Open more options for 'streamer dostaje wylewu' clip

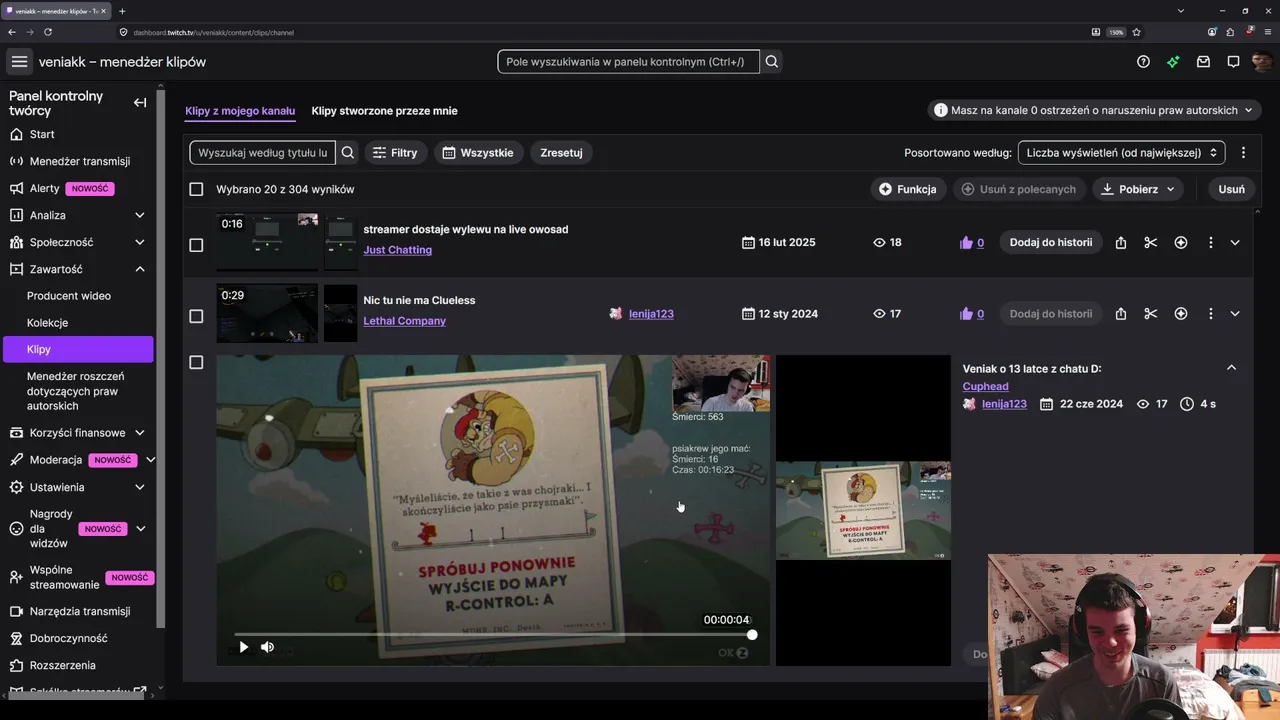1211,243
